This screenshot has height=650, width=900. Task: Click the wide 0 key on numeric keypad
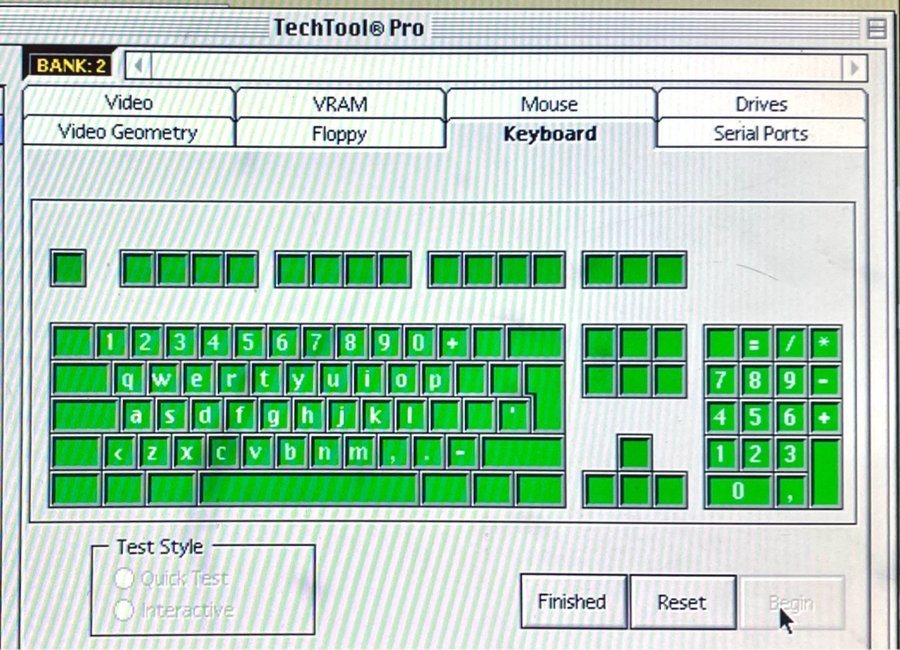pyautogui.click(x=739, y=490)
